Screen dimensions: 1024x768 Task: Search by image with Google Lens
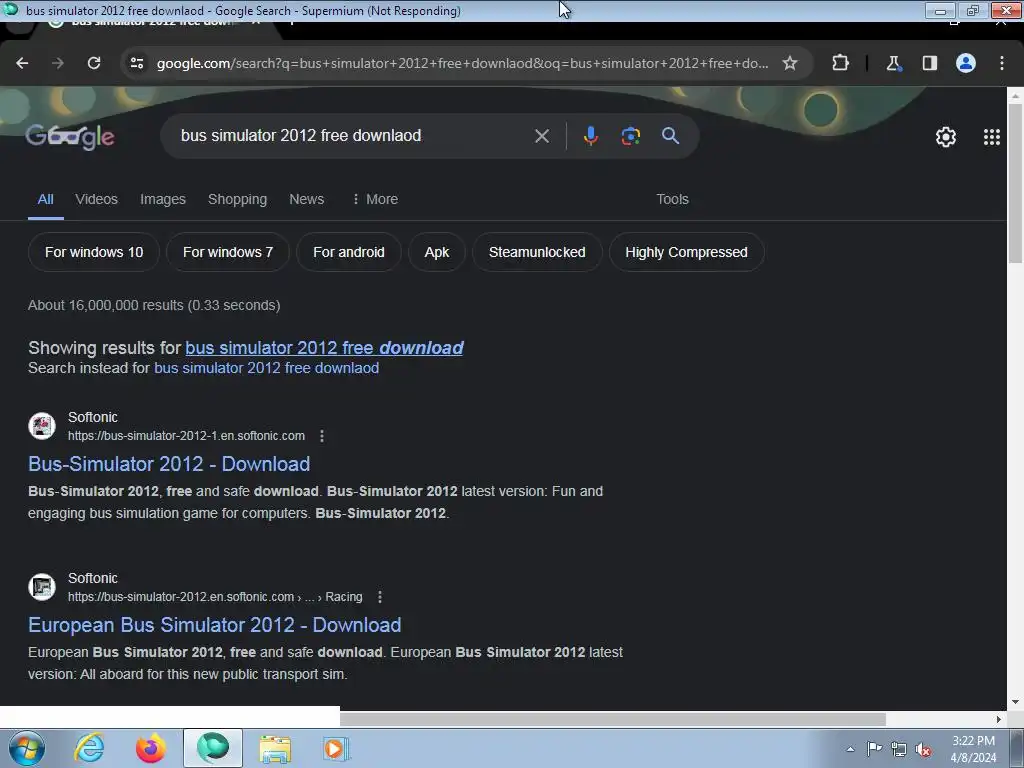coord(630,136)
